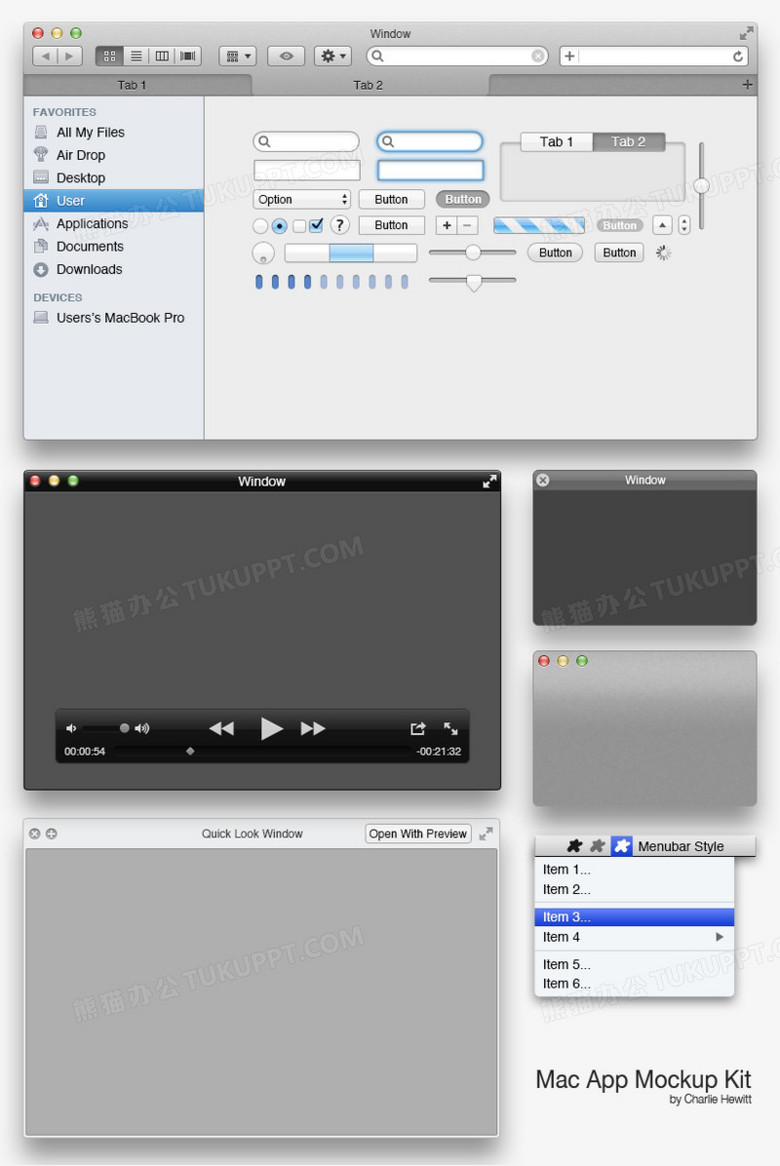Click the highlighted blue puzzle menubar icon
Image resolution: width=780 pixels, height=1166 pixels.
(622, 845)
